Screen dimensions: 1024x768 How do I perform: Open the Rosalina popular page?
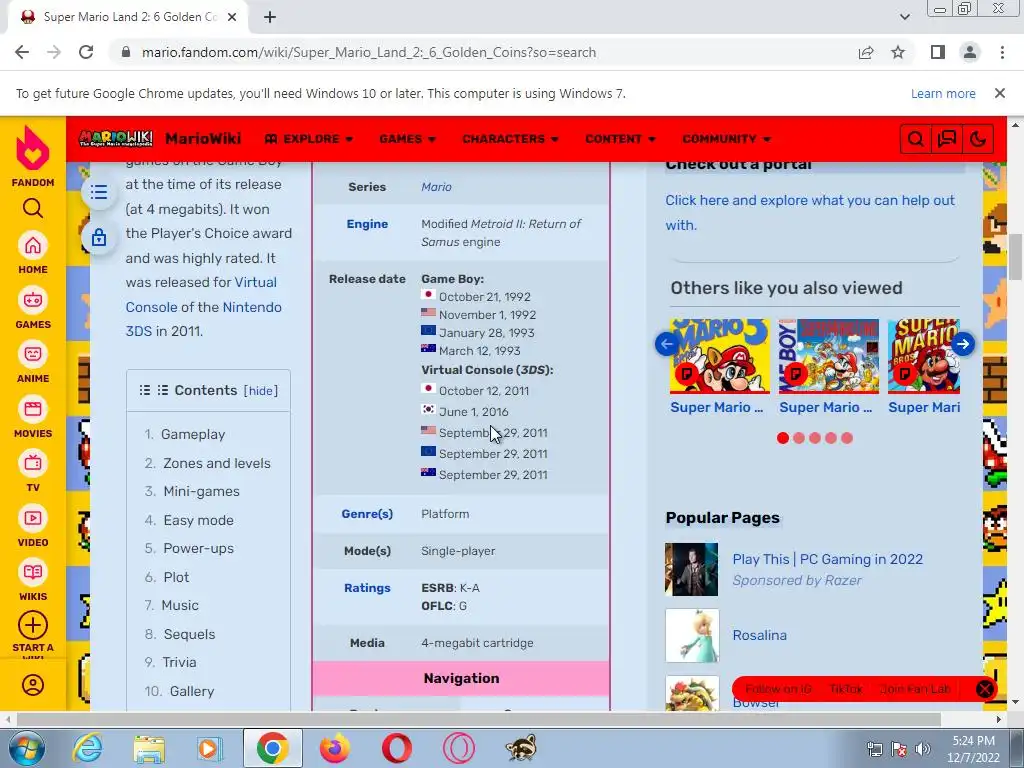pyautogui.click(x=760, y=635)
